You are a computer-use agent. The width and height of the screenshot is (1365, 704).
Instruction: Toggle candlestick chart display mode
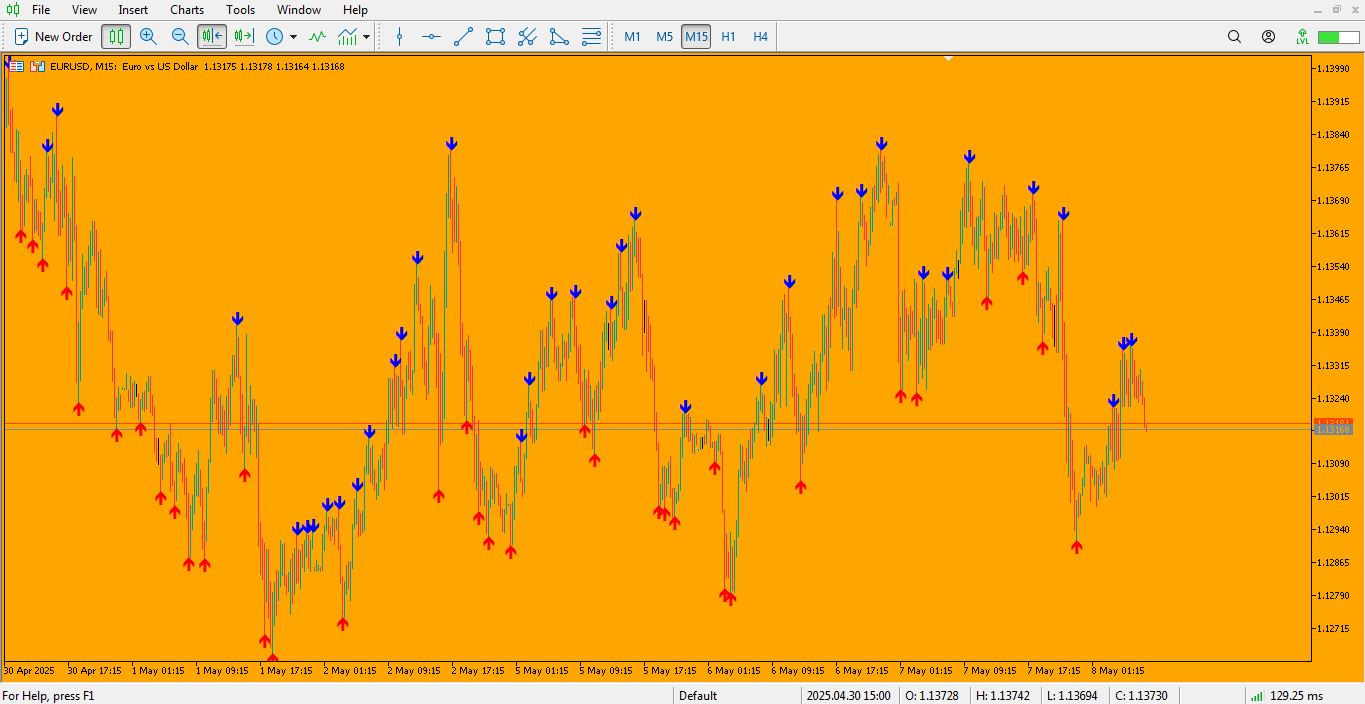(116, 37)
